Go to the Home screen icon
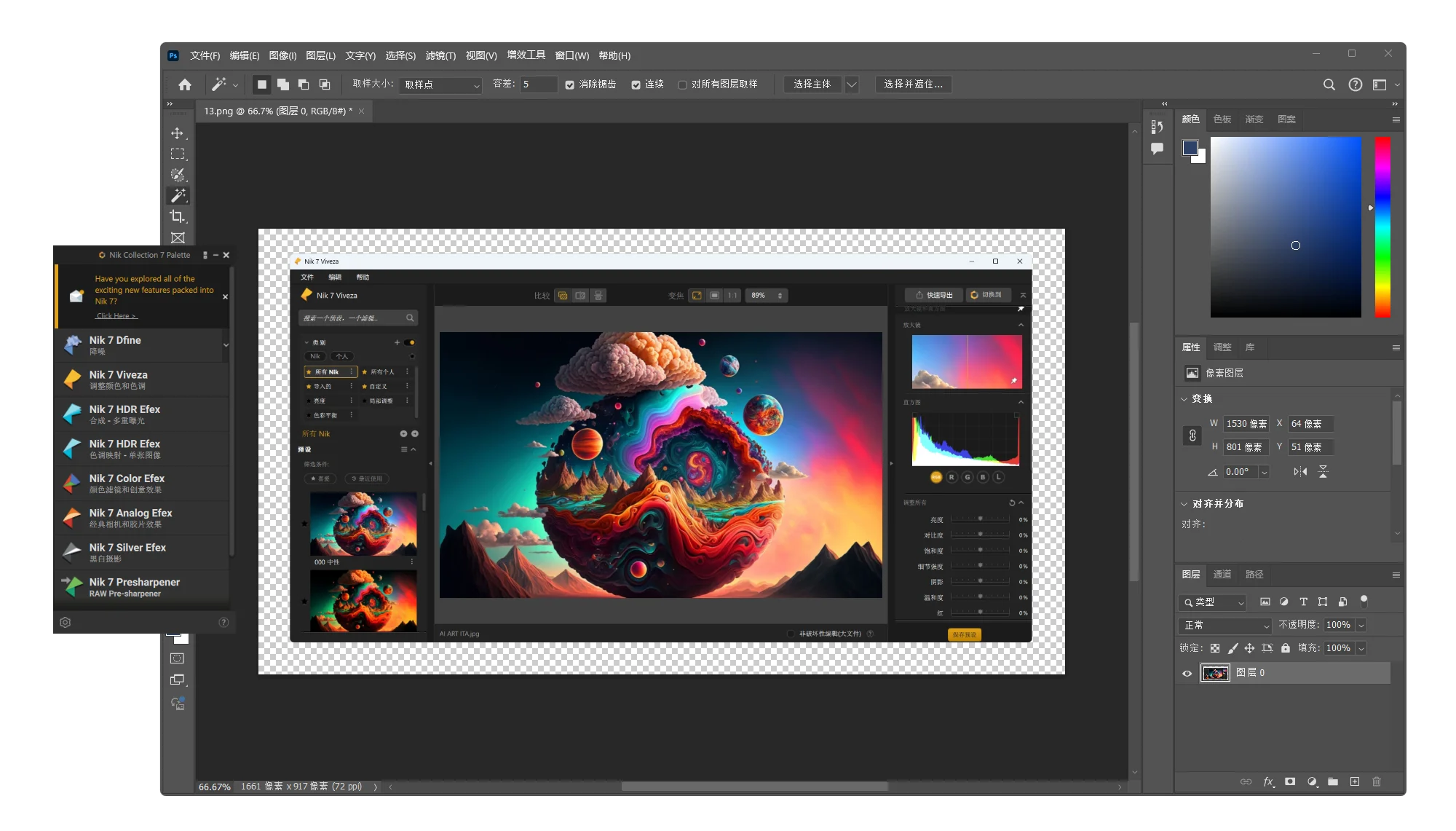Image resolution: width=1456 pixels, height=831 pixels. click(185, 84)
